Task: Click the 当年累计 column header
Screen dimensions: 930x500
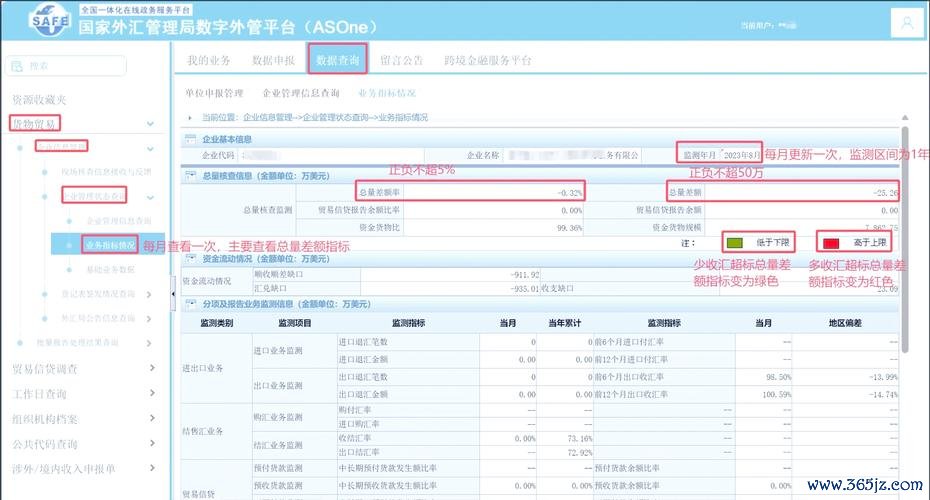Action: pyautogui.click(x=564, y=323)
